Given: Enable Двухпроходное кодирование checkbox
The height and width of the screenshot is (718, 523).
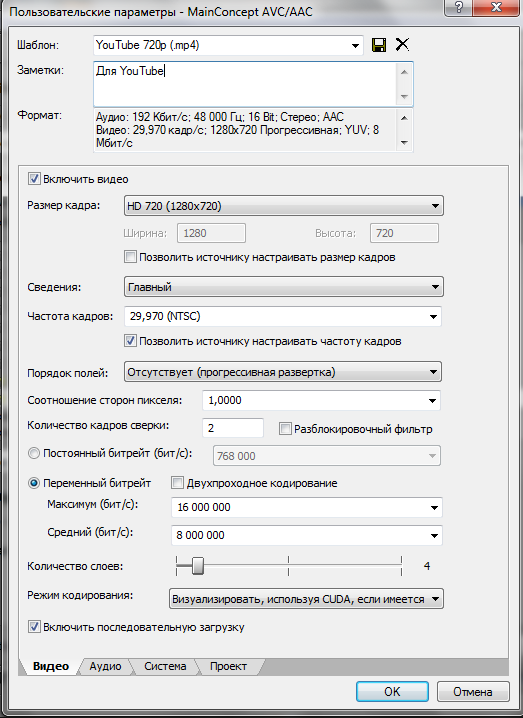Looking at the screenshot, I should point(177,483).
